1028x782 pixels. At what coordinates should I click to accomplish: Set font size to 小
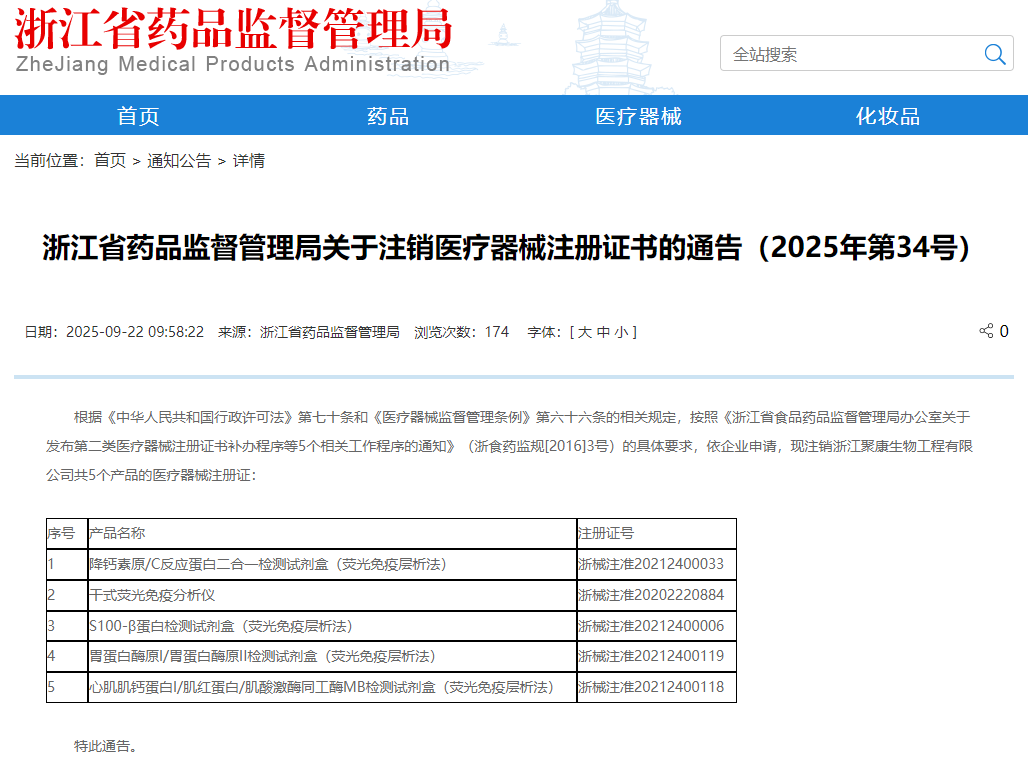pos(621,332)
